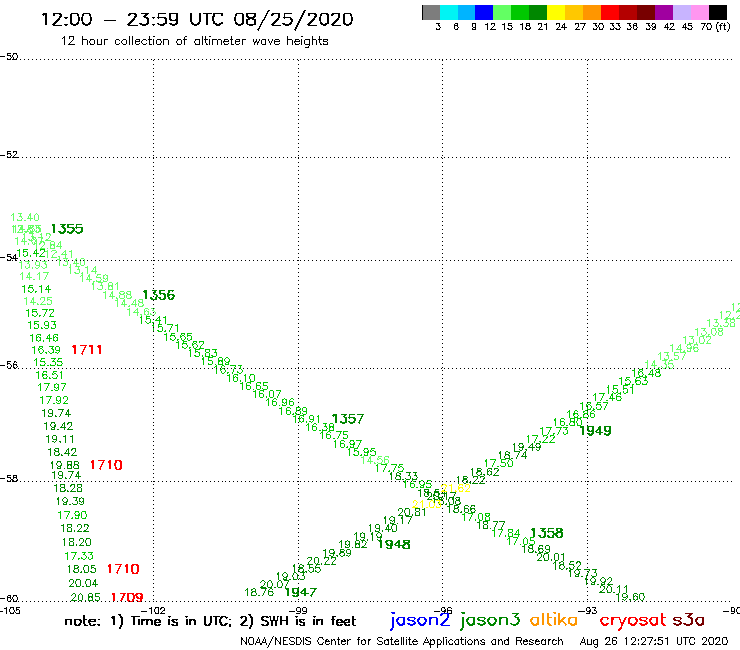
Task: Select the 's3a' satellite legend label
Action: [689, 620]
